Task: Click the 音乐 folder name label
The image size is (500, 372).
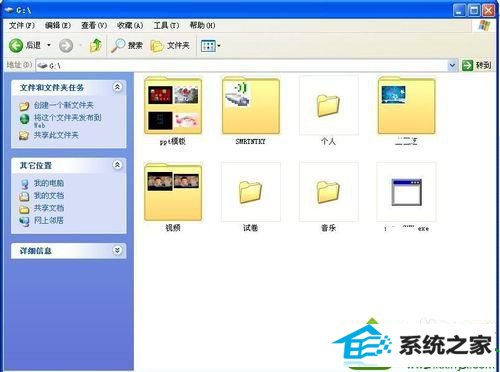Action: (x=328, y=228)
